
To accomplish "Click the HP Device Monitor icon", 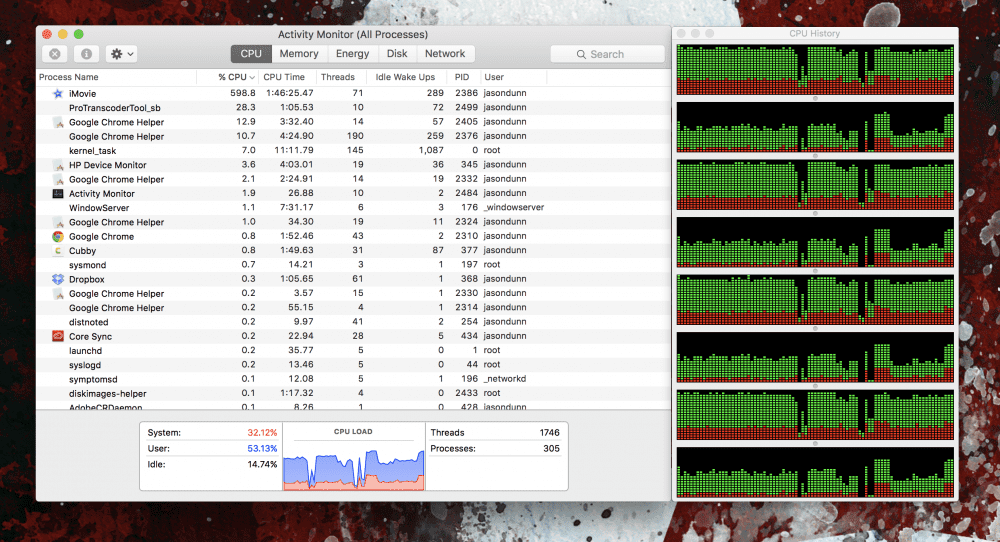I will (x=57, y=165).
